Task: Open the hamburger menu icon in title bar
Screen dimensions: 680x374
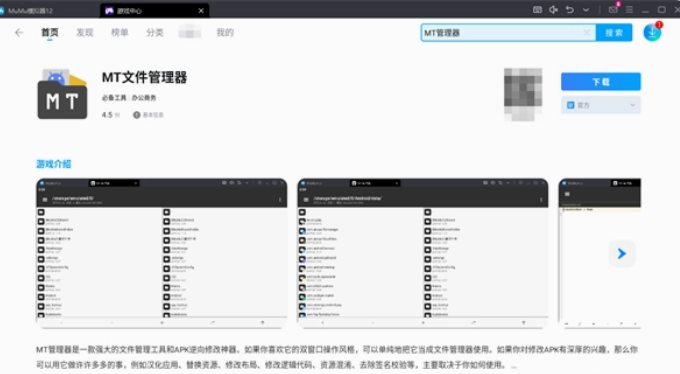Action: pos(629,10)
